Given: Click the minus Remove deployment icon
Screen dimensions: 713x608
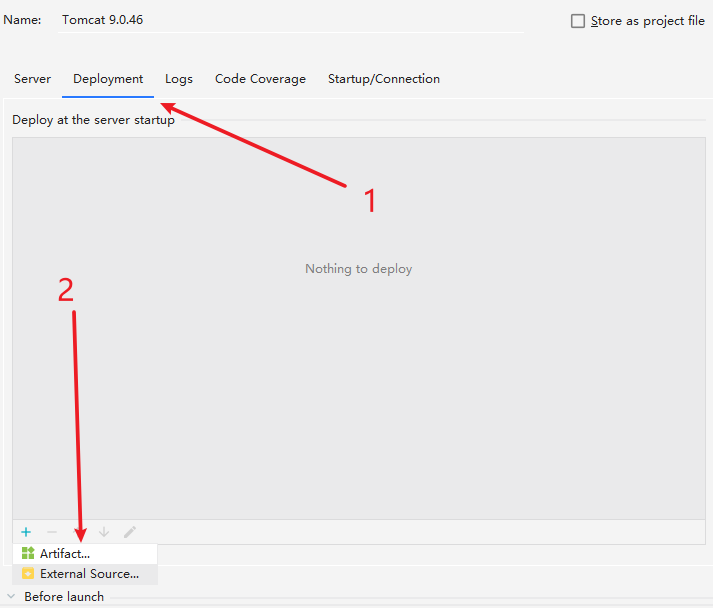Looking at the screenshot, I should [x=52, y=532].
